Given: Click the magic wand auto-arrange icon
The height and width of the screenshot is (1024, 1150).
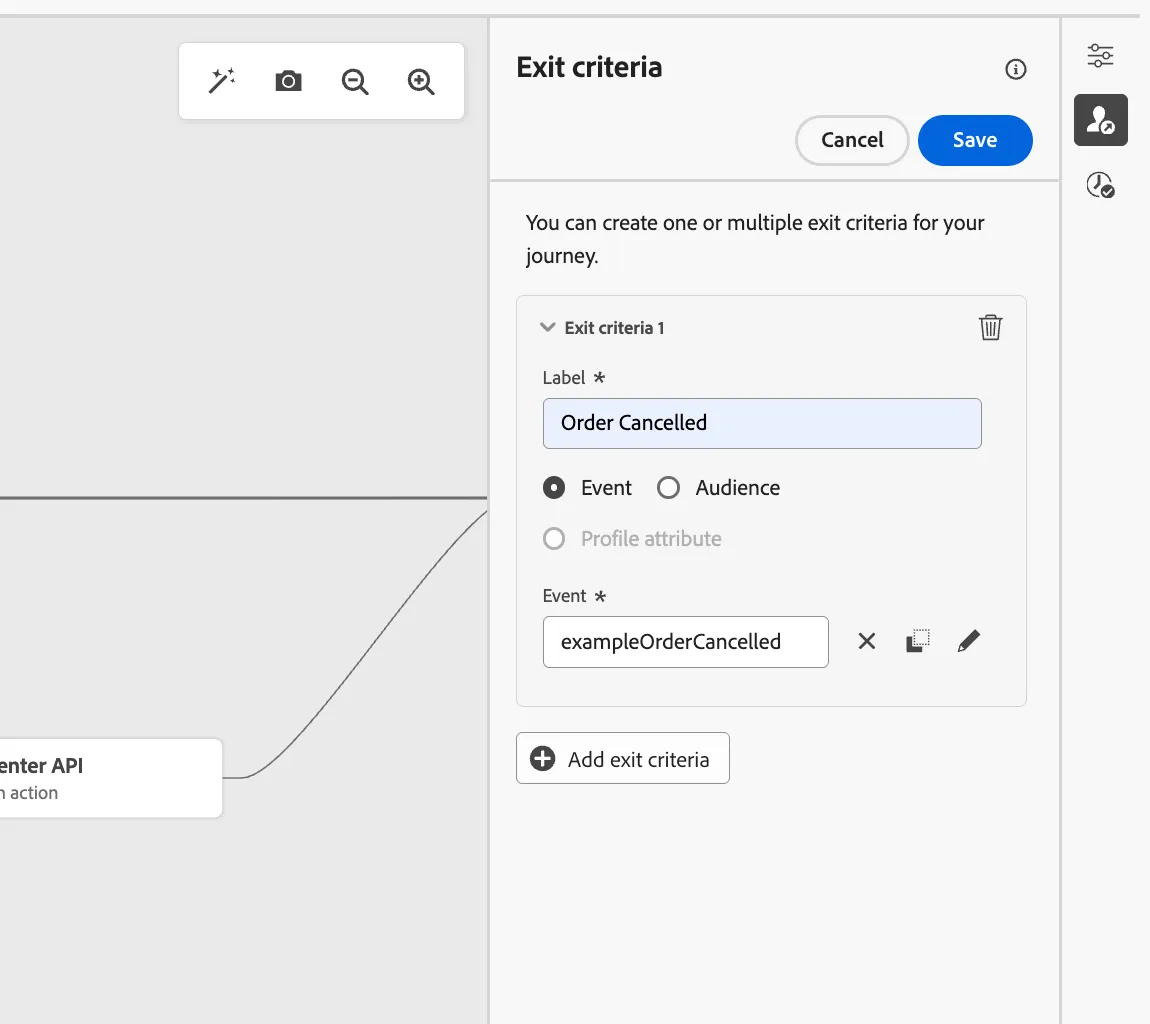Looking at the screenshot, I should pos(221,81).
